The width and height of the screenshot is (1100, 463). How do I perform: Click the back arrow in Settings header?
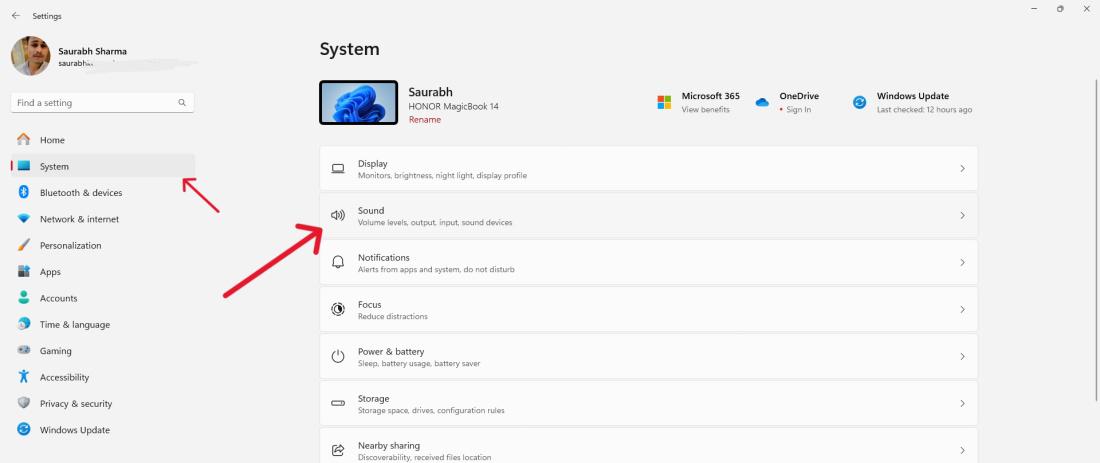click(x=15, y=15)
